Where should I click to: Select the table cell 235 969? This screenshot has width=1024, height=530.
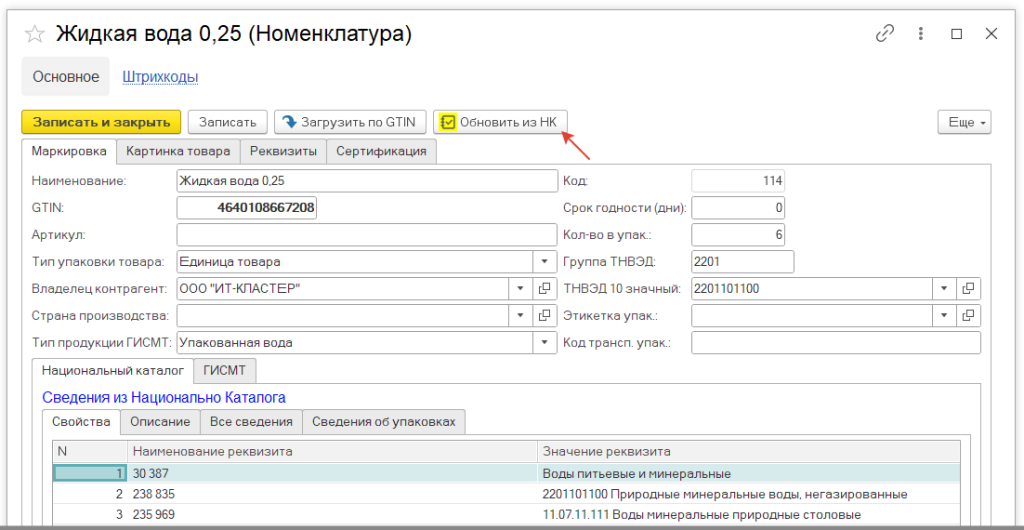click(332, 515)
